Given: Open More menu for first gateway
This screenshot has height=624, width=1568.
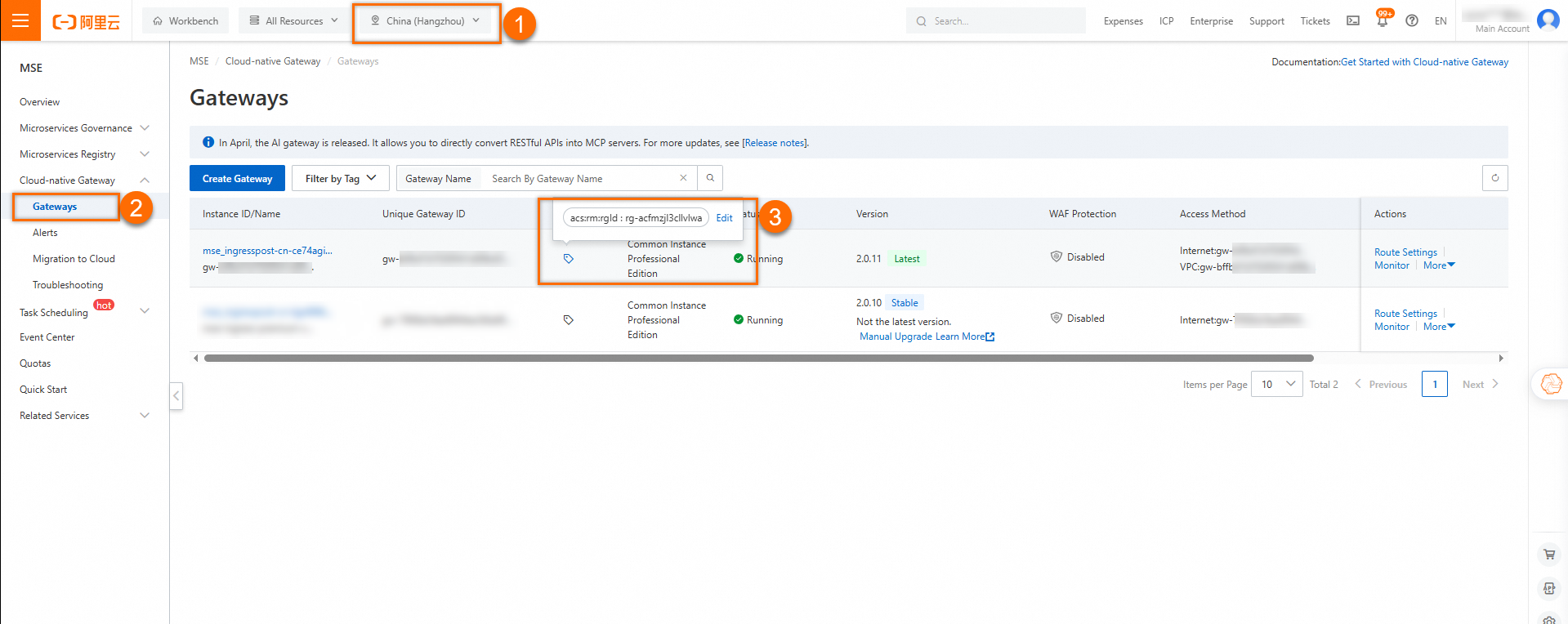Looking at the screenshot, I should tap(1439, 265).
